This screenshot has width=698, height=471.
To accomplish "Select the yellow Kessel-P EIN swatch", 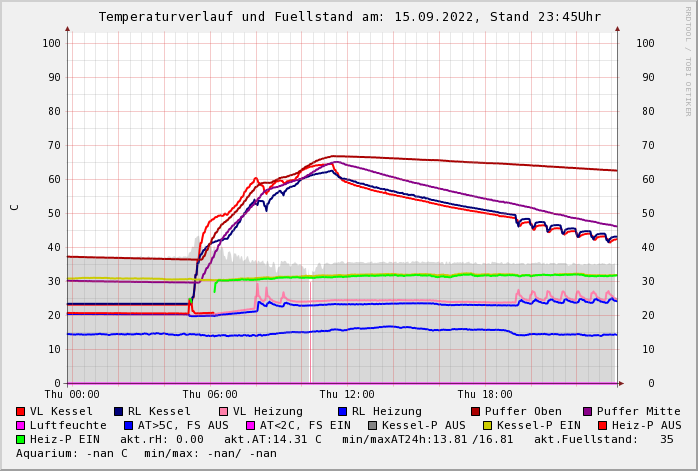I will (487, 426).
